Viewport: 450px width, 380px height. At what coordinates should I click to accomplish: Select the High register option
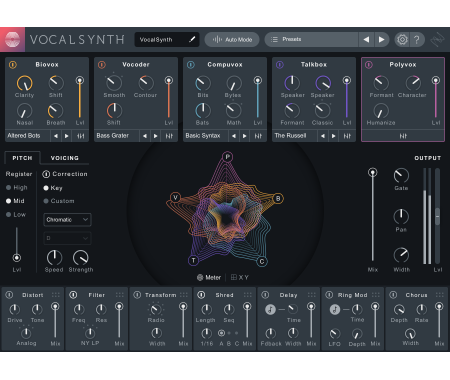click(17, 188)
